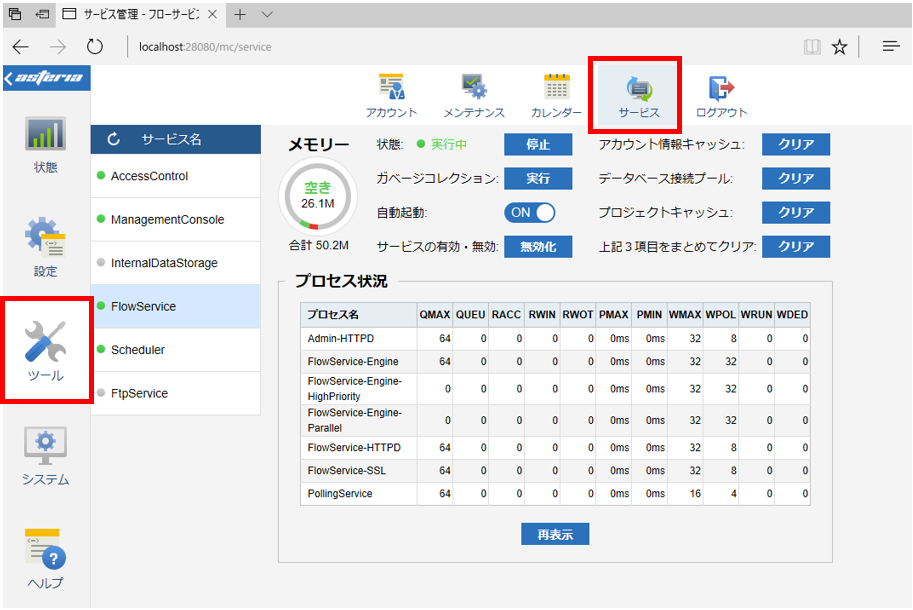Open the ヘルプ help sidebar icon

point(45,559)
